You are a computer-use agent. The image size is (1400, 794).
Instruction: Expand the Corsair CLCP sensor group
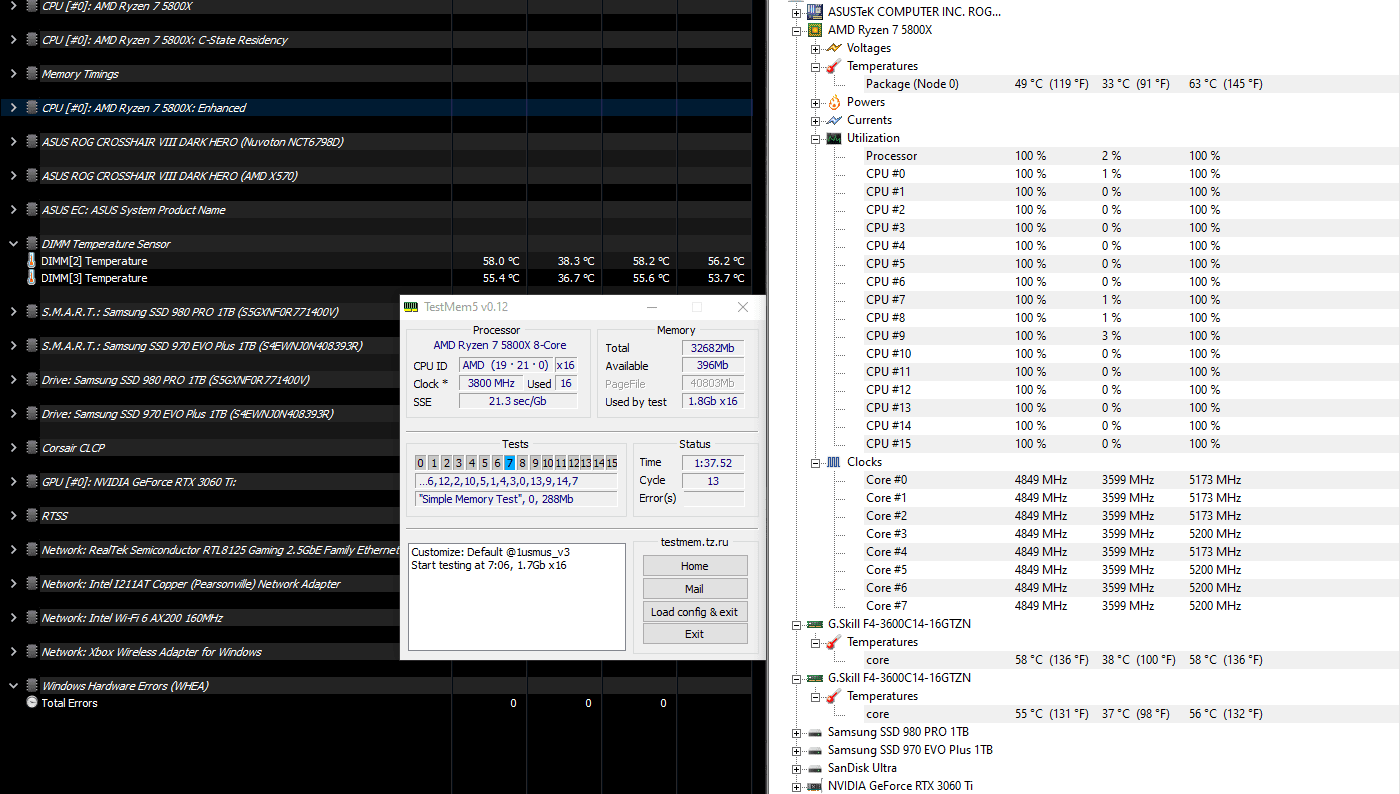[12, 448]
